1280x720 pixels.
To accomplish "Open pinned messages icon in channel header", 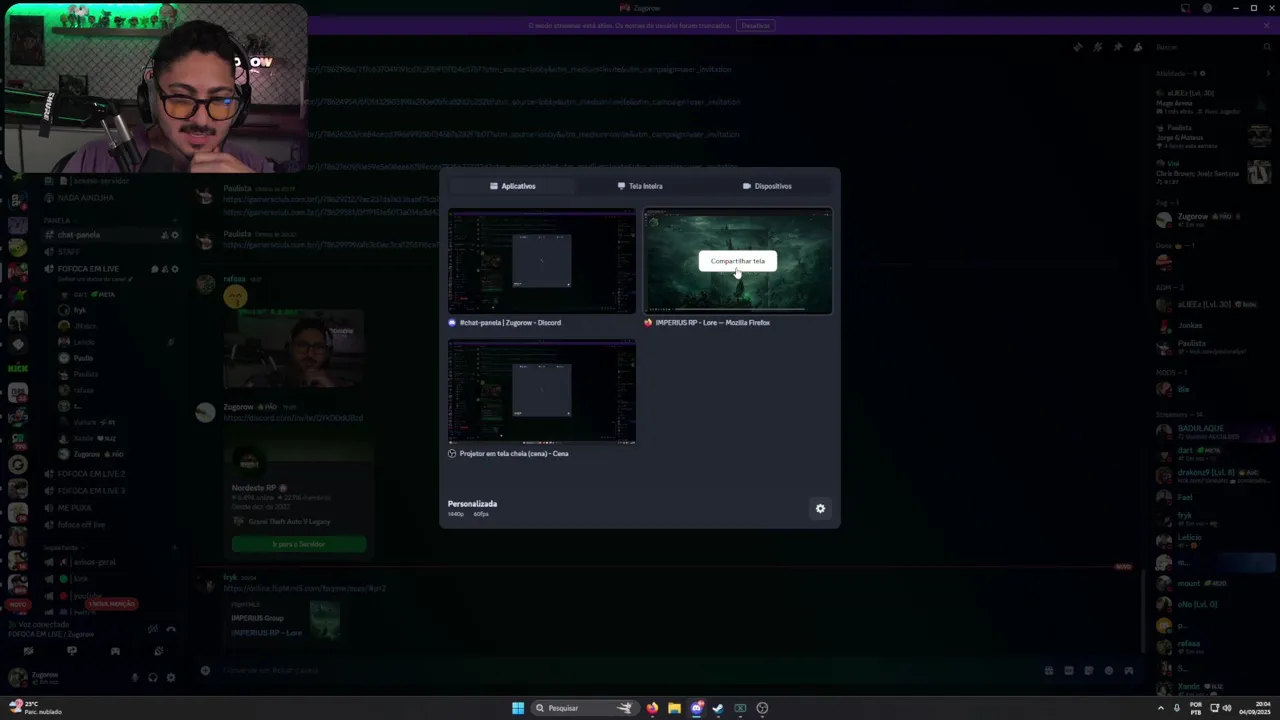I will tap(1118, 47).
